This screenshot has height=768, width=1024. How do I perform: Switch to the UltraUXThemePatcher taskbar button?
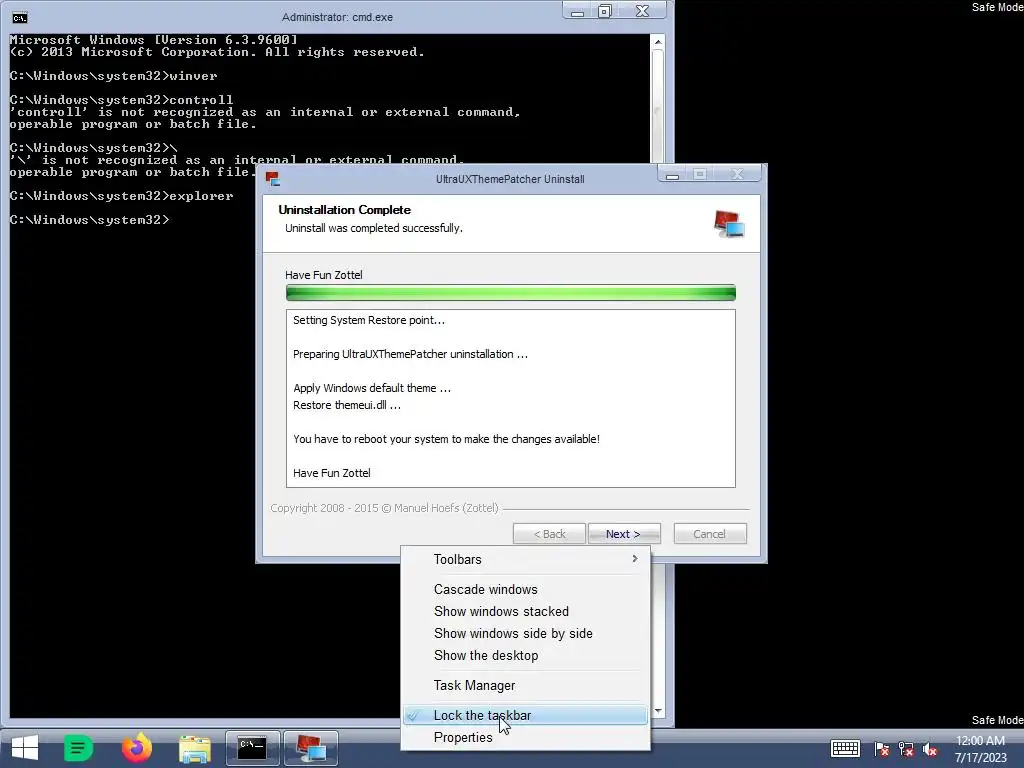pyautogui.click(x=311, y=748)
